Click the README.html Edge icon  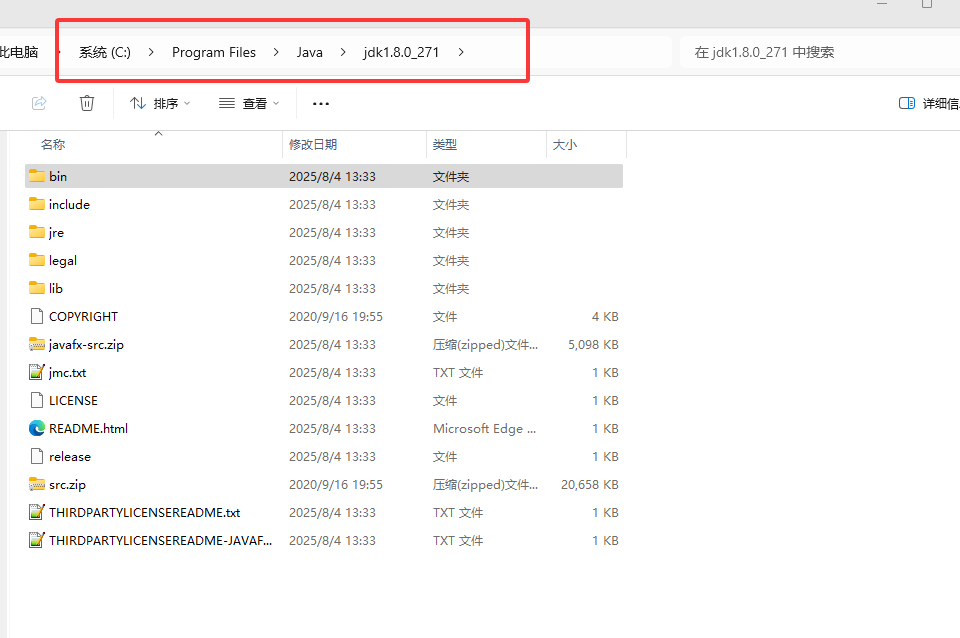point(37,429)
